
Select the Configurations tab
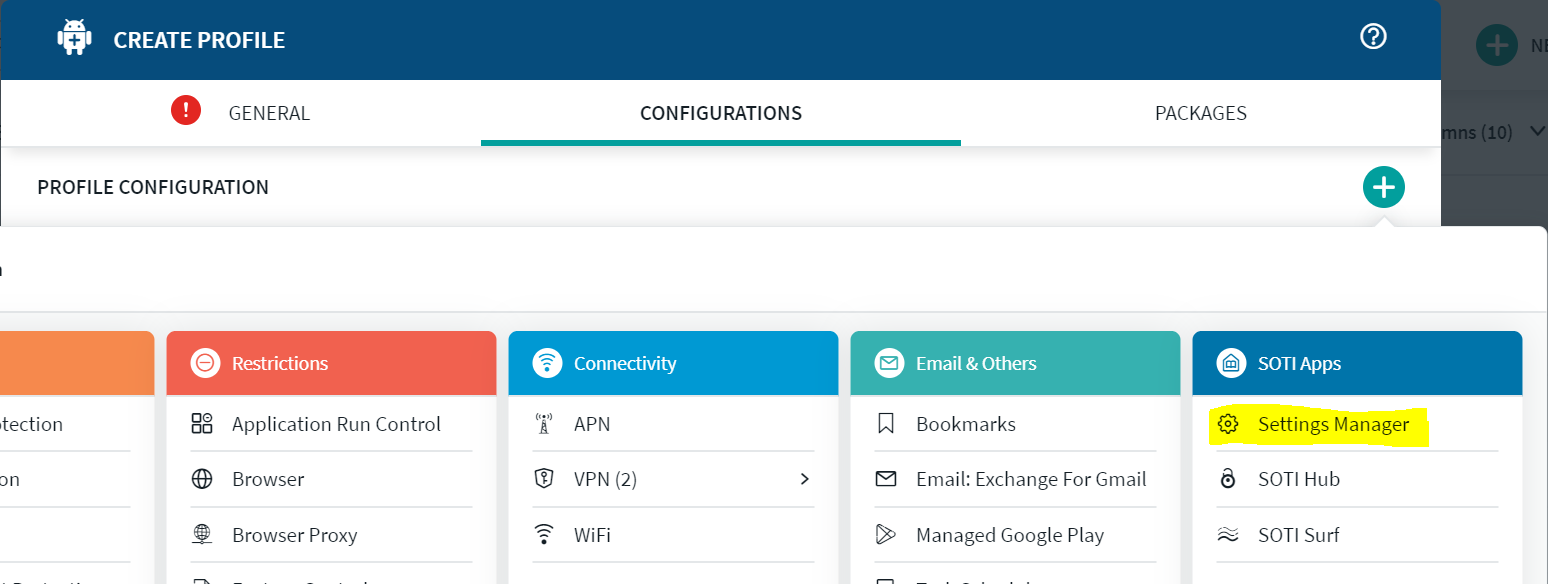pyautogui.click(x=720, y=113)
